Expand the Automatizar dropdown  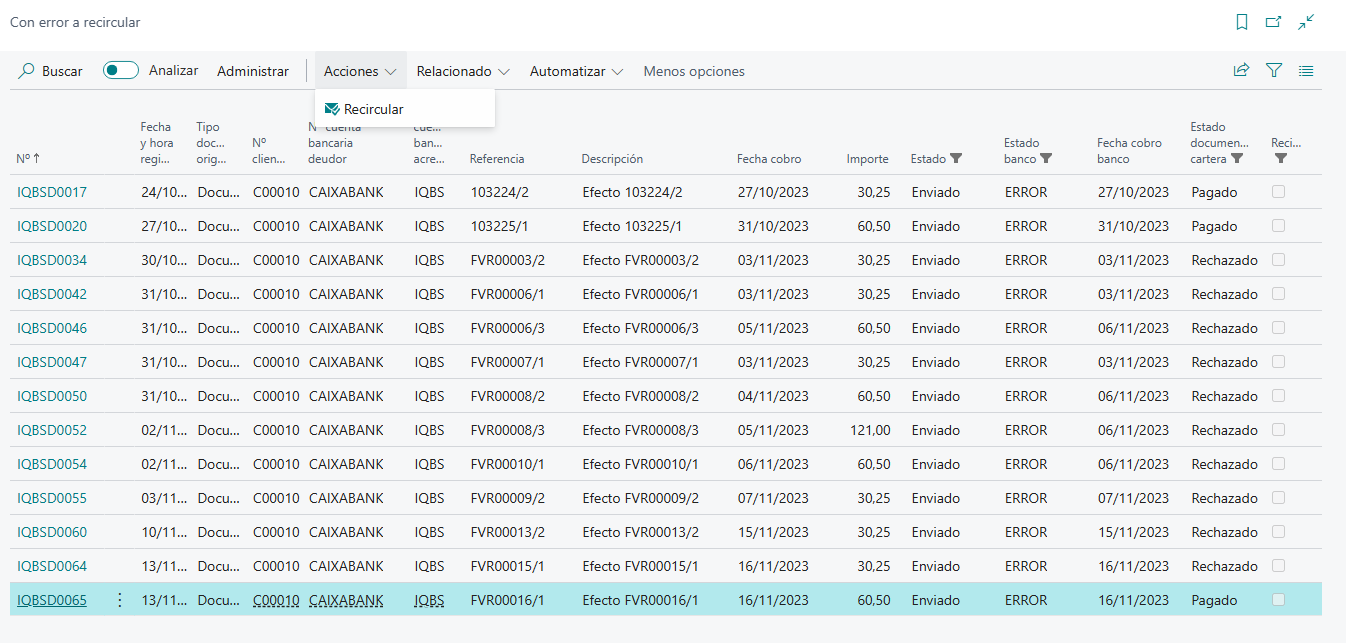coord(576,71)
